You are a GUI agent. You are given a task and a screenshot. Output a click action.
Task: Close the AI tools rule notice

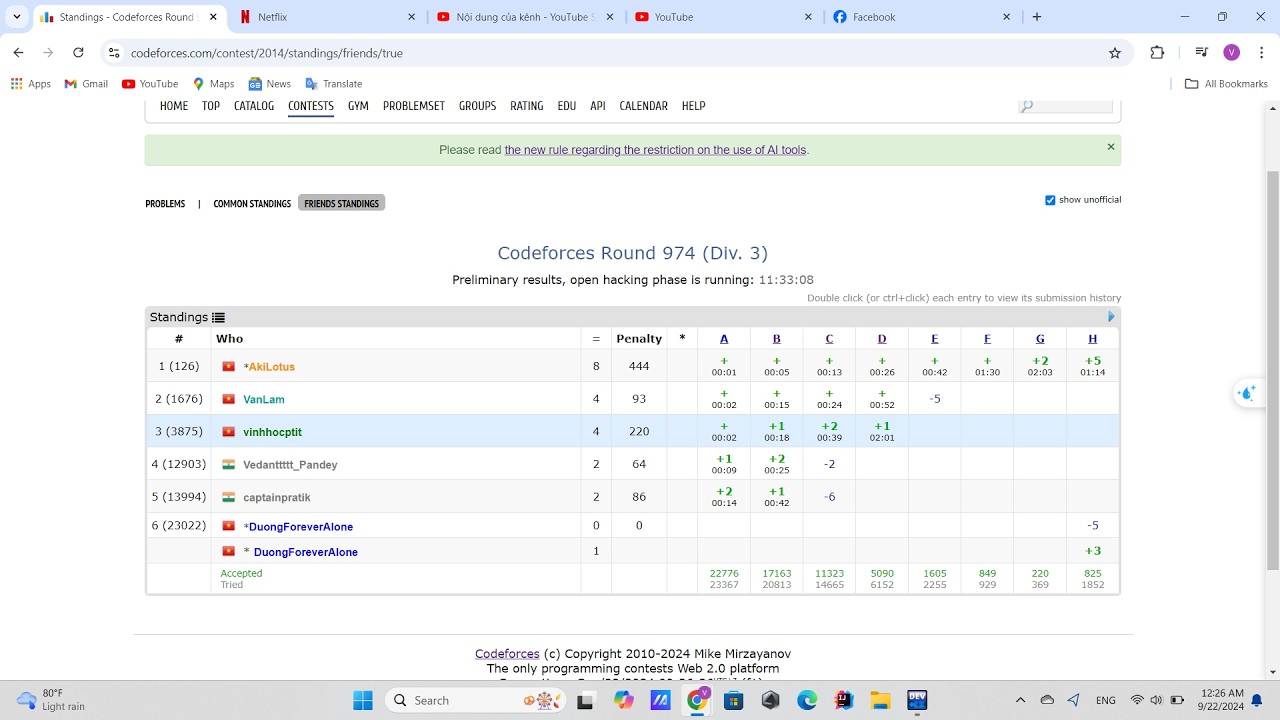1110,147
